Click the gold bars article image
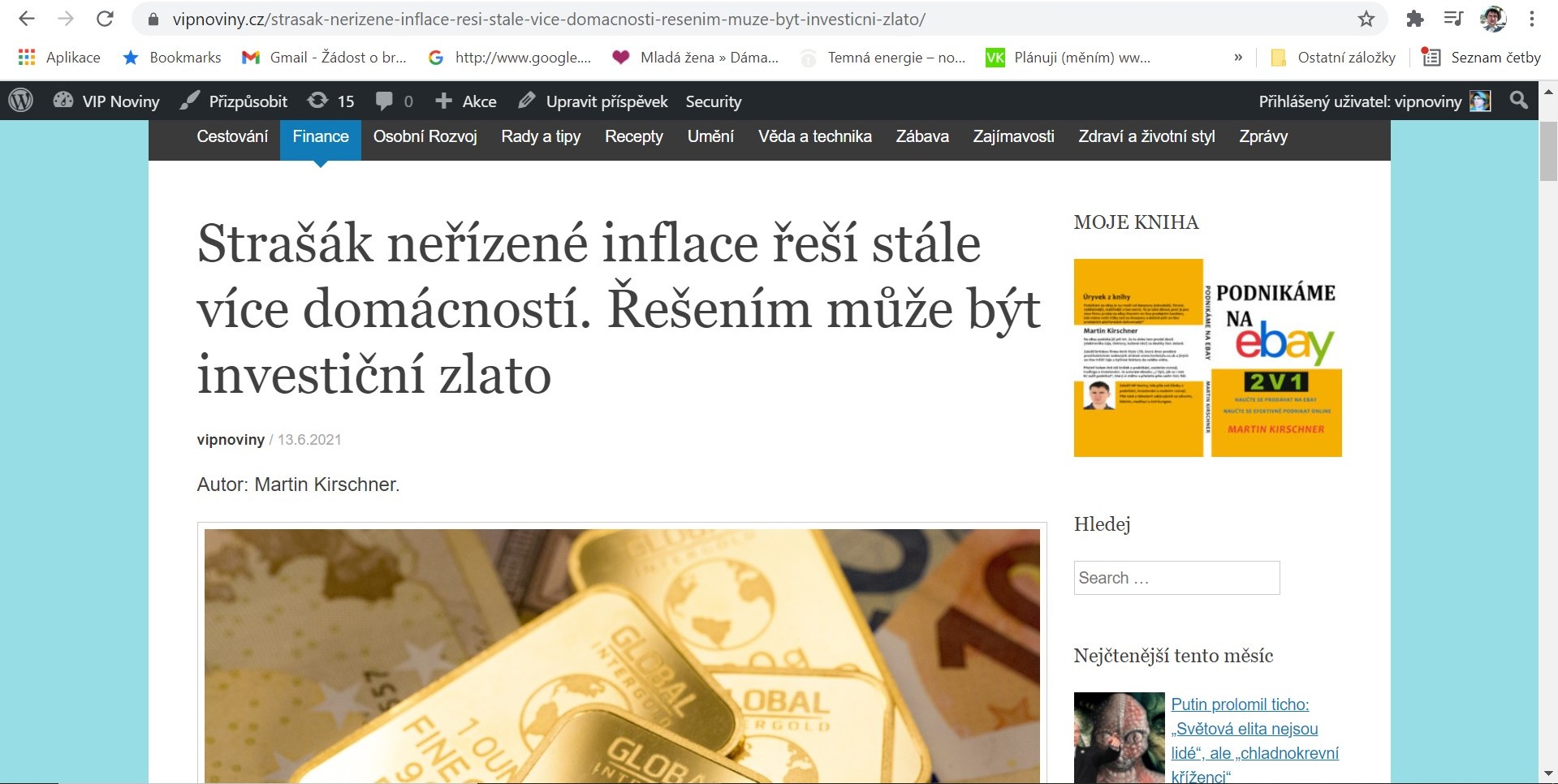The height and width of the screenshot is (784, 1558). point(622,656)
